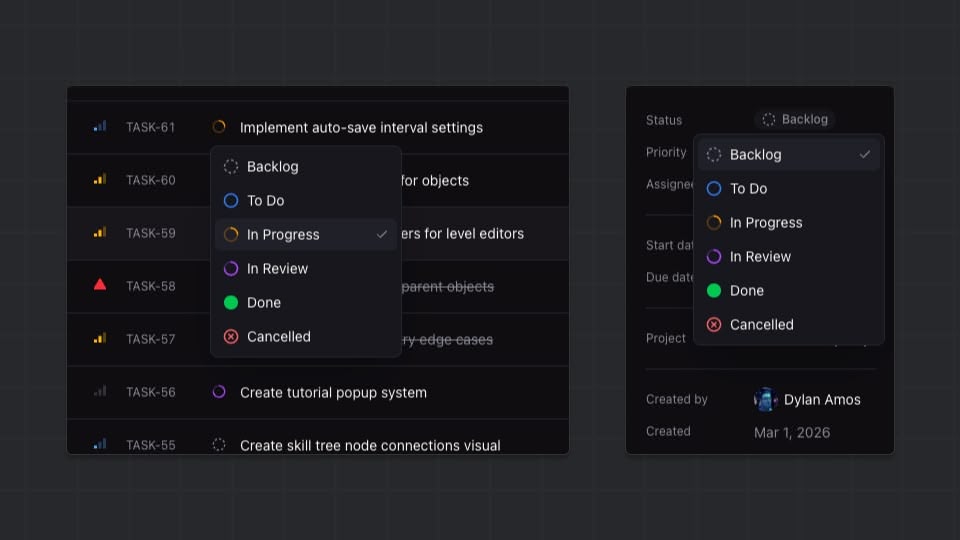Click the TASK-60 identifier
The width and height of the screenshot is (960, 540).
coord(151,180)
